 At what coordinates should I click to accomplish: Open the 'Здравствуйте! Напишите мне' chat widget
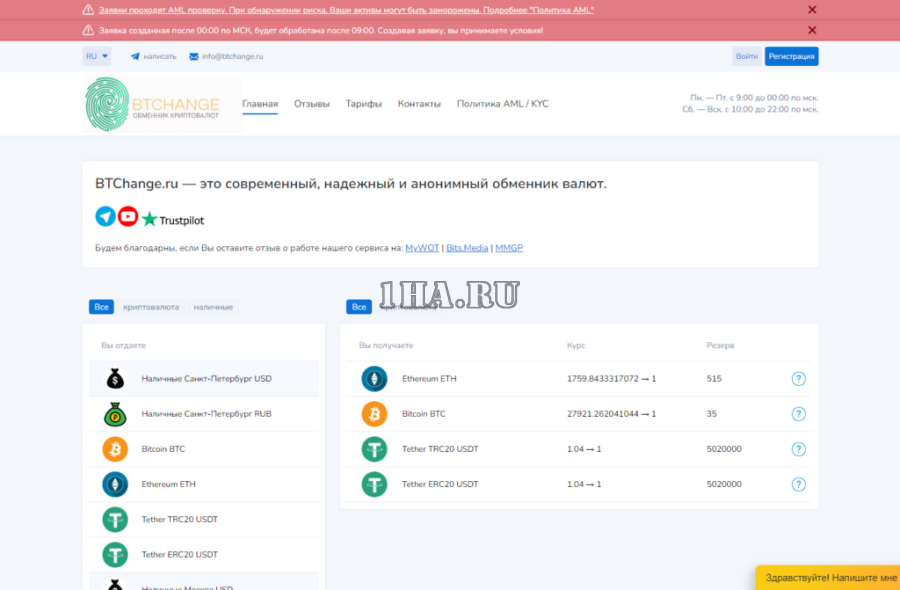[x=829, y=578]
